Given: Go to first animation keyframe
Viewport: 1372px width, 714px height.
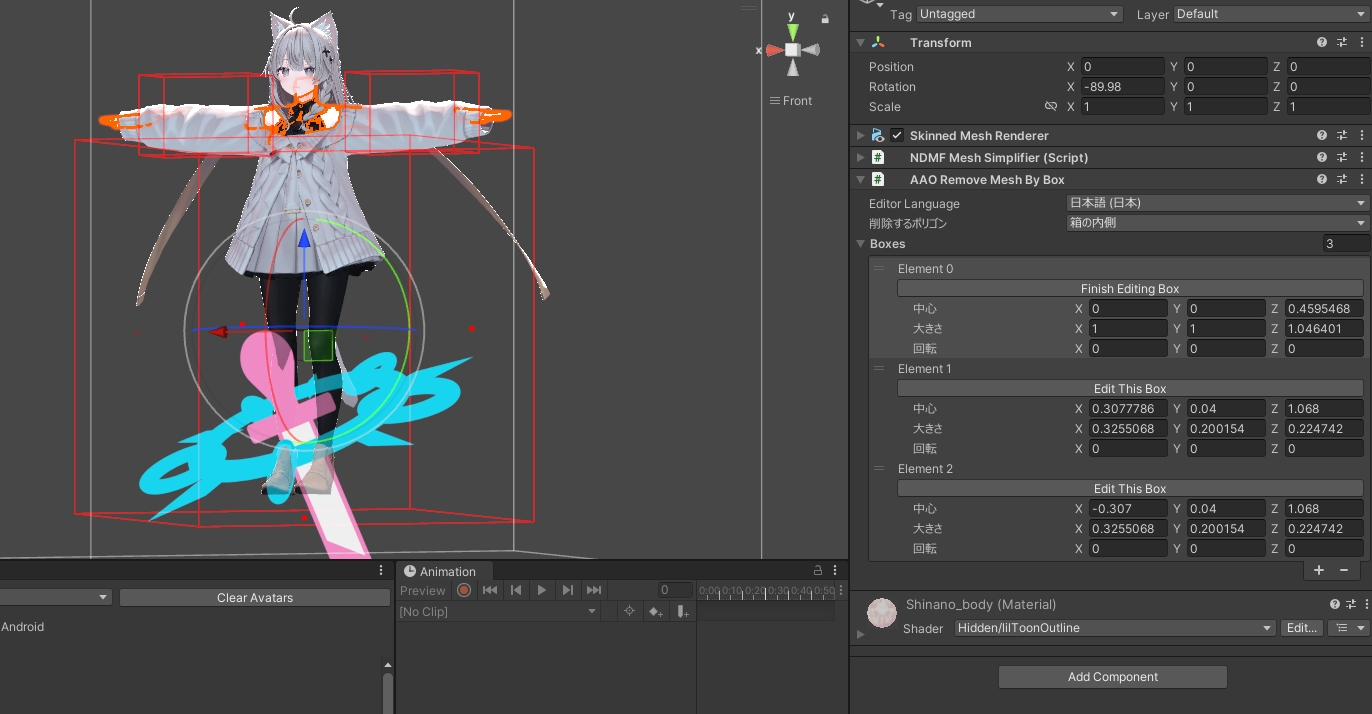Looking at the screenshot, I should tap(490, 590).
